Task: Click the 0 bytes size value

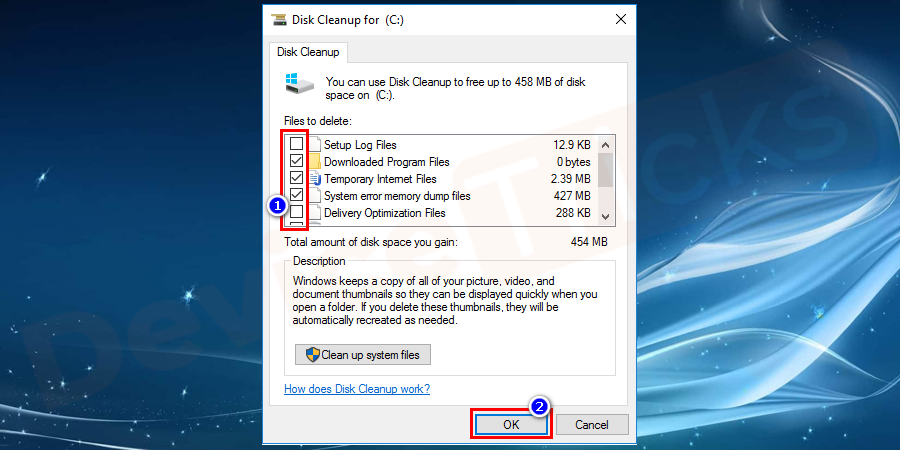Action: 573,162
